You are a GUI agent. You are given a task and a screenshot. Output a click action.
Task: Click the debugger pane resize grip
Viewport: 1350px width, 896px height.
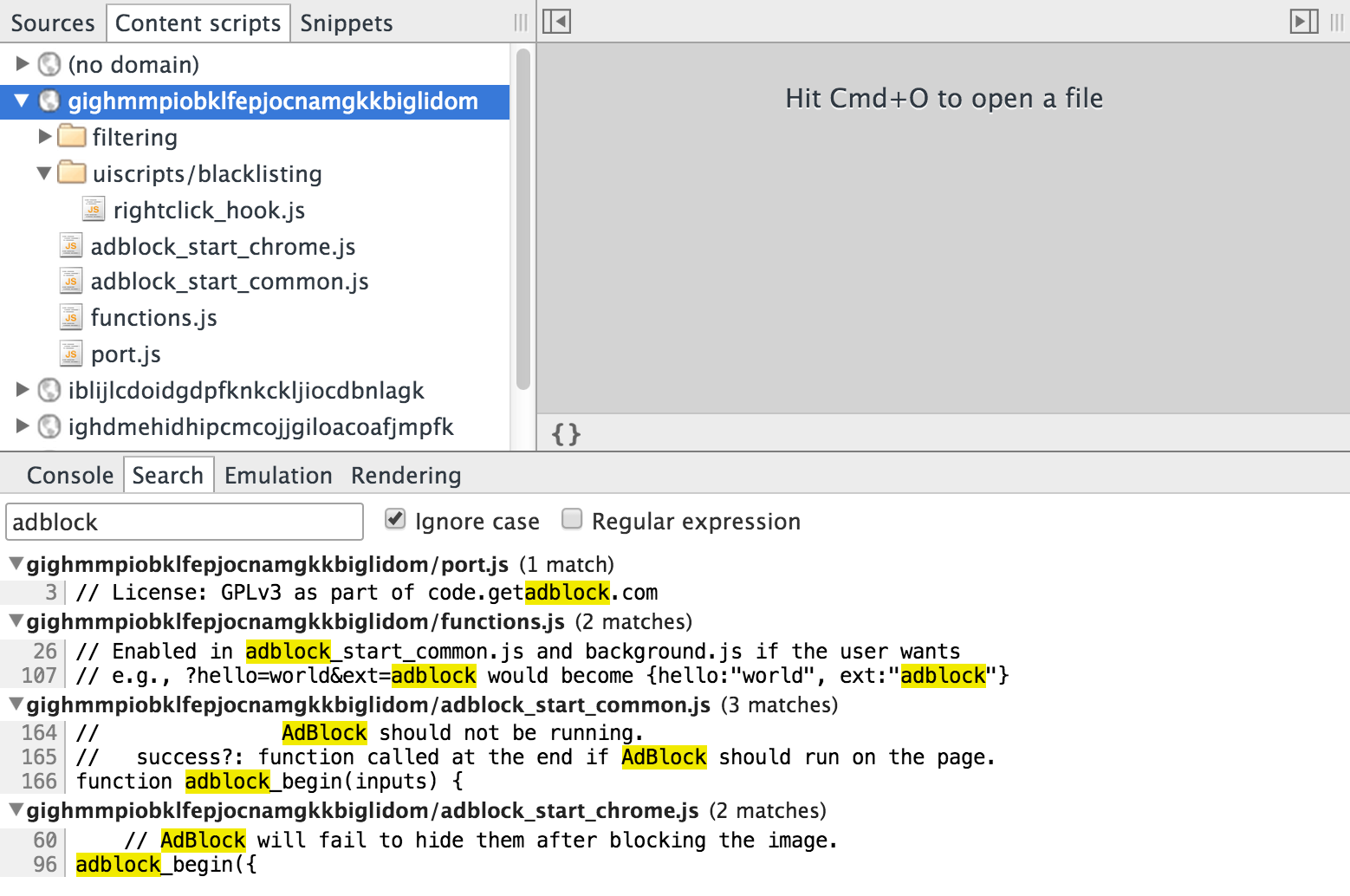[x=1337, y=23]
